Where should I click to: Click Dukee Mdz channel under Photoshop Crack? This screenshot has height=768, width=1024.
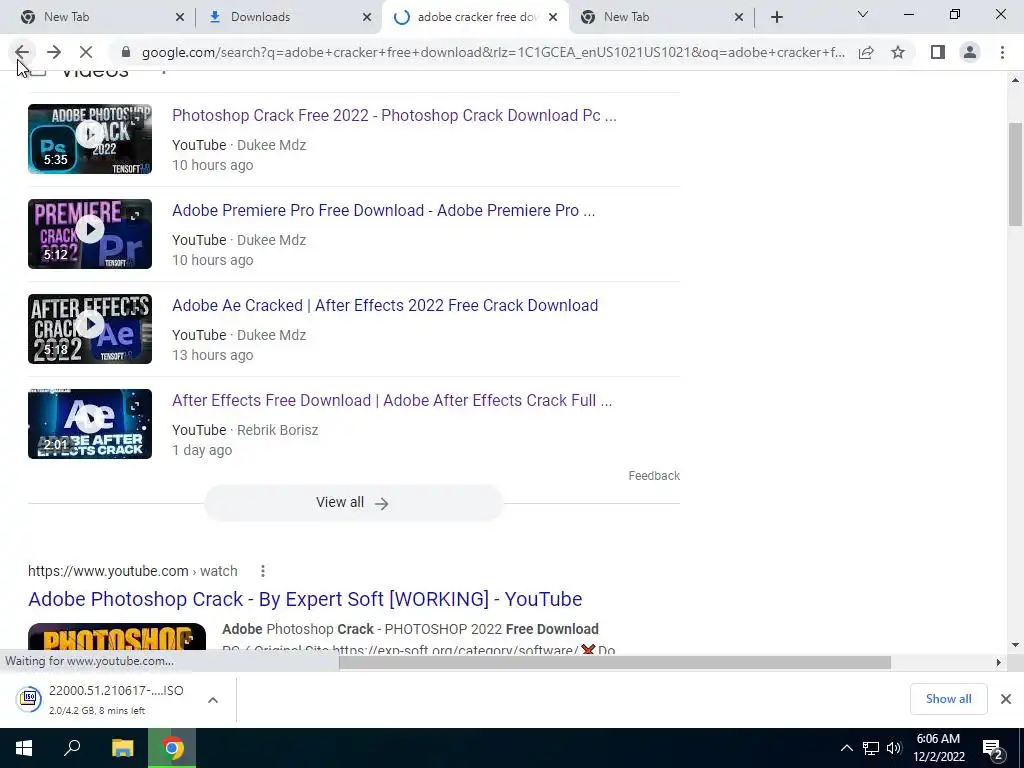click(271, 145)
